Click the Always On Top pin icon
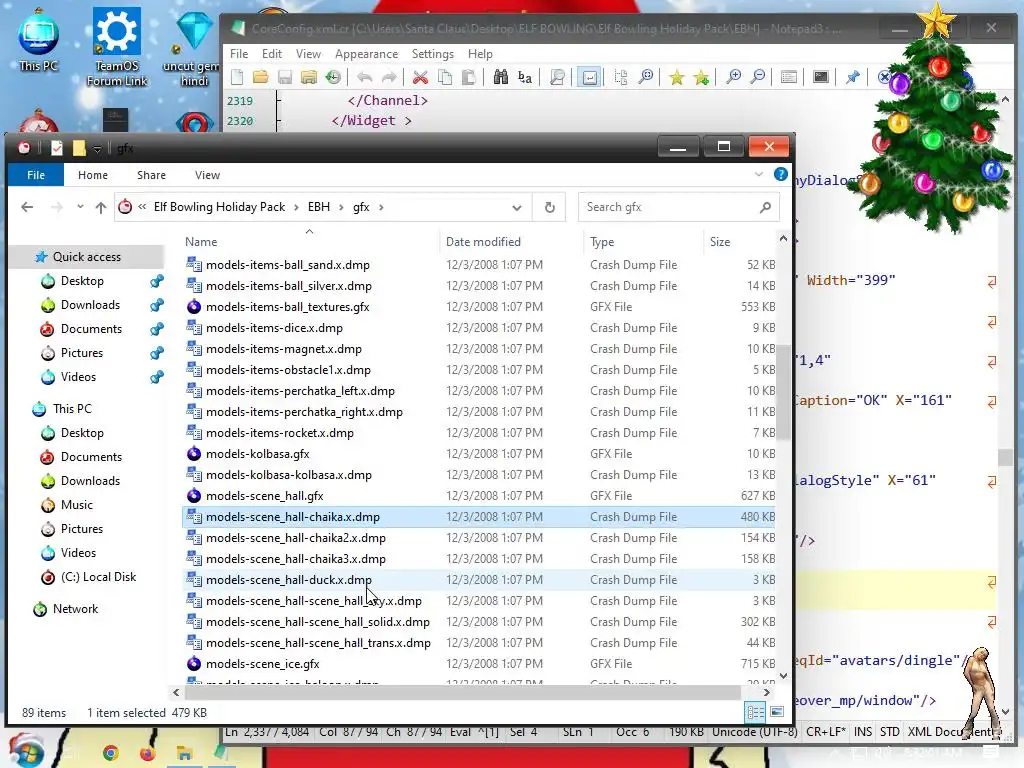This screenshot has height=768, width=1024. (x=852, y=78)
